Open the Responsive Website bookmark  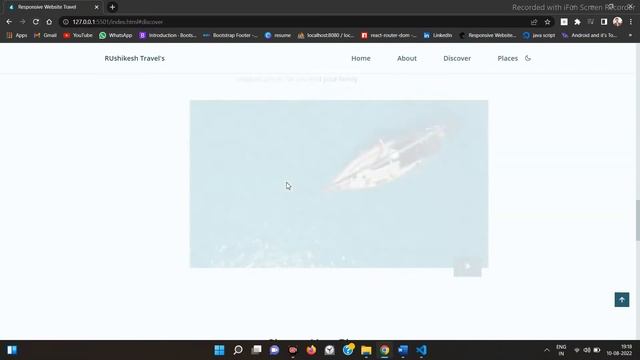488,36
